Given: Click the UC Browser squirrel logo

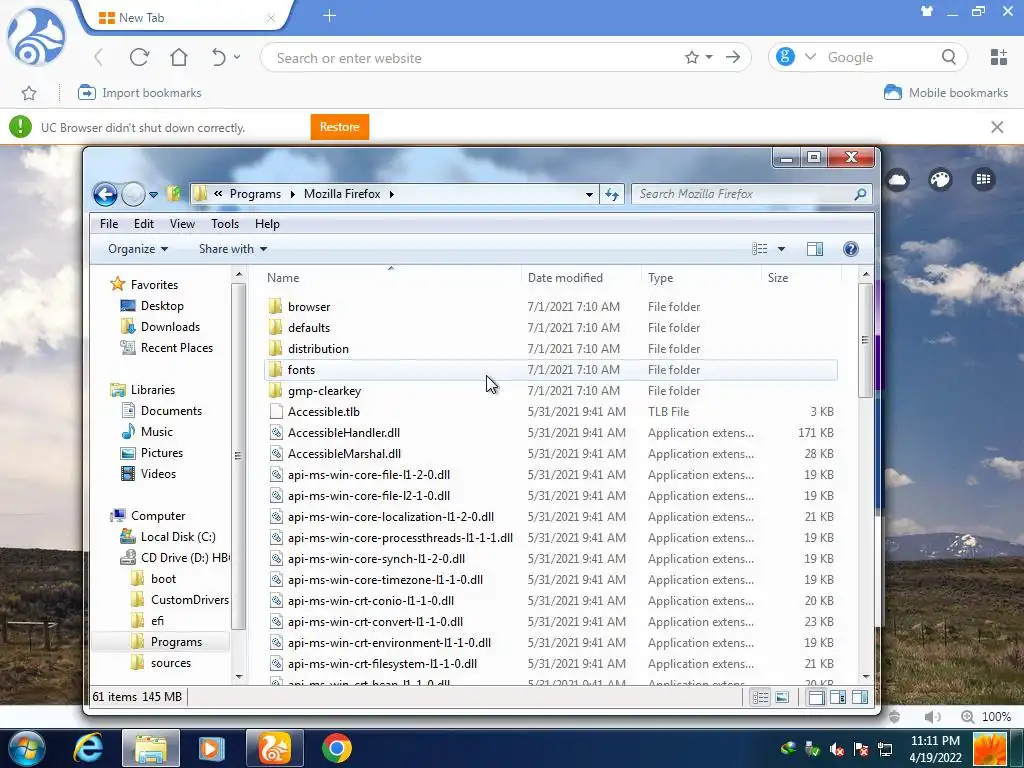Looking at the screenshot, I should pos(36,37).
